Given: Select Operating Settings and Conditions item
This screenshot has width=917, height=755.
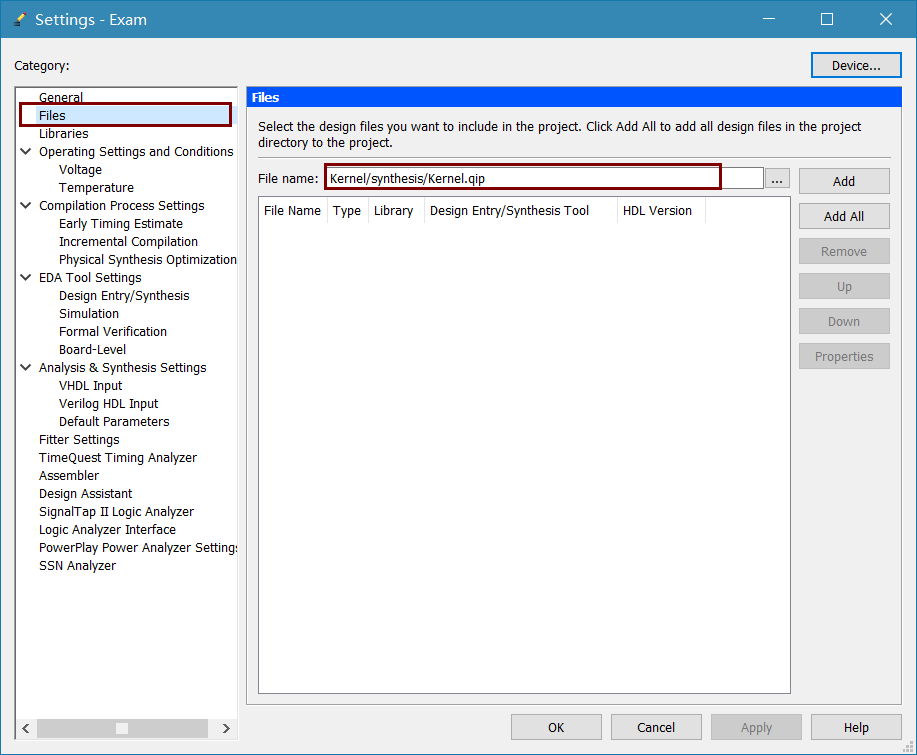Looking at the screenshot, I should click(x=136, y=151).
